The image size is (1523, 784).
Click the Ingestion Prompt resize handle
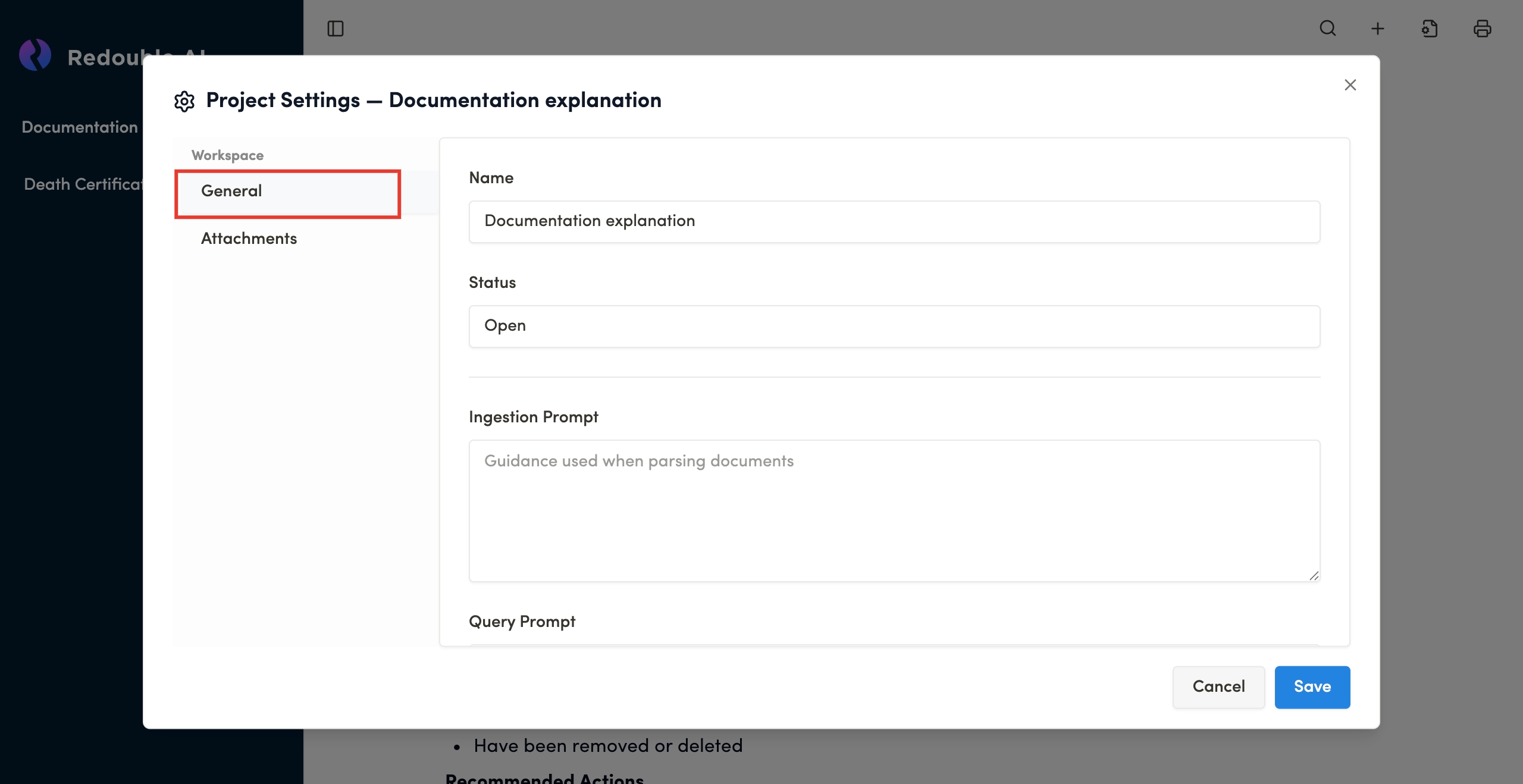[x=1314, y=575]
